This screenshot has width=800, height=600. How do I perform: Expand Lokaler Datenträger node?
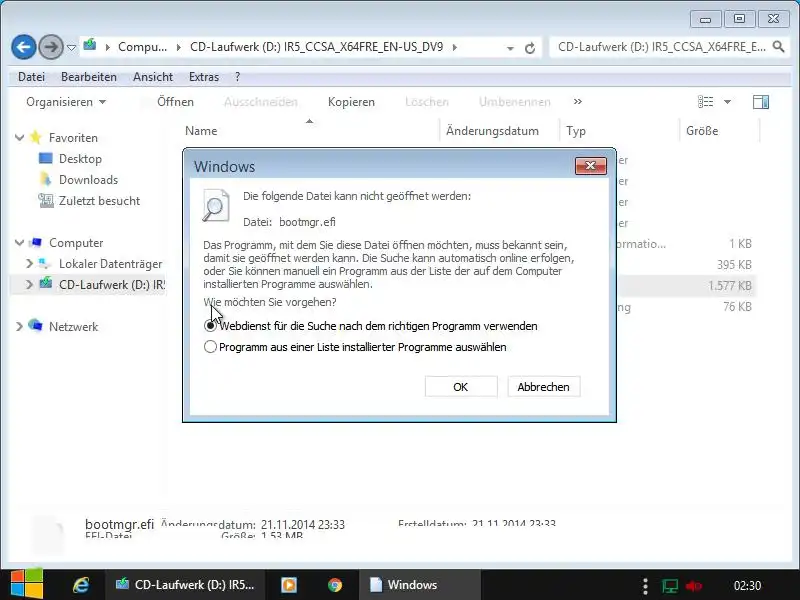tap(29, 264)
